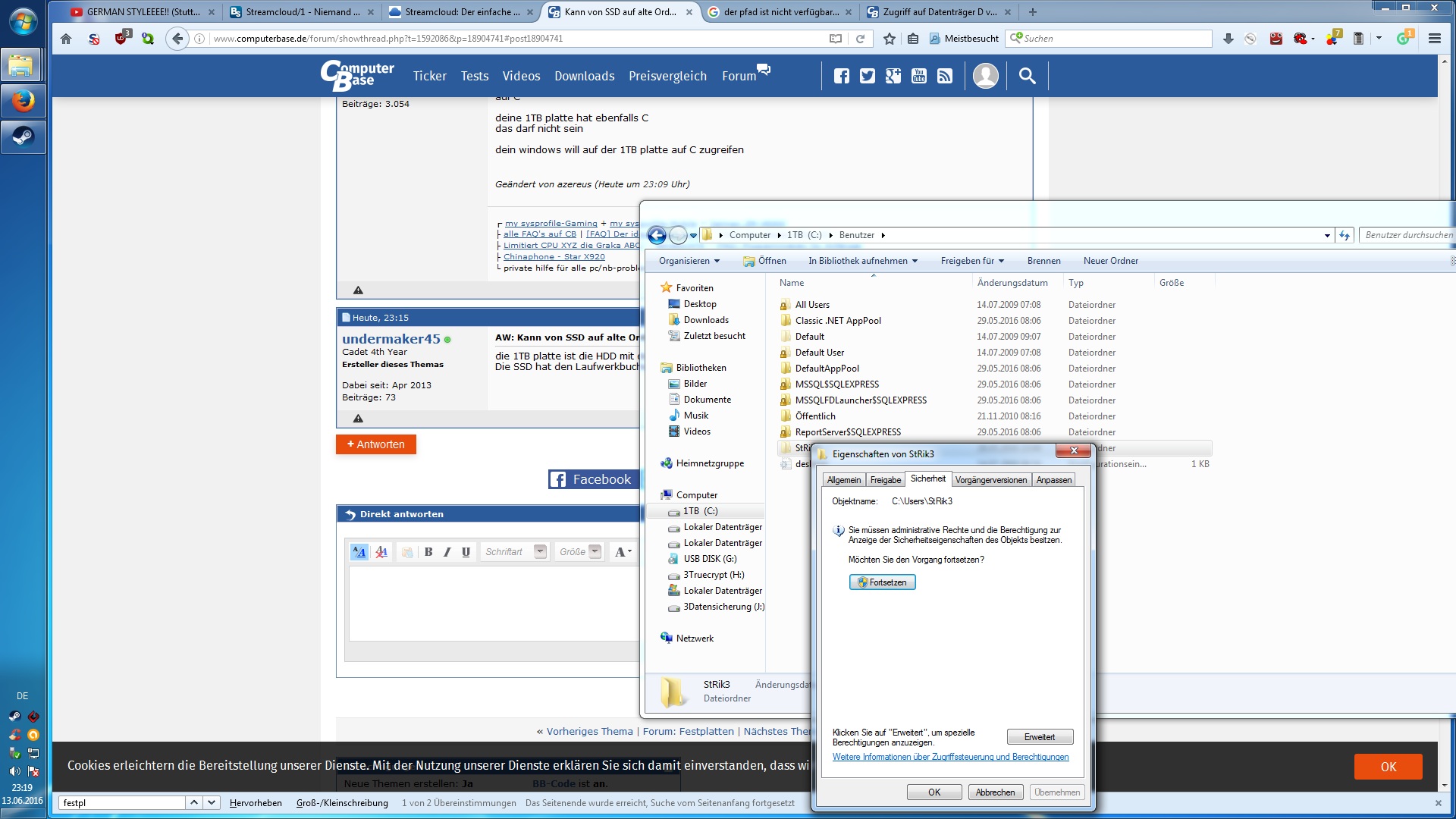Viewport: 1456px width, 819px height.
Task: Click the ComputerBase Facebook icon
Action: click(x=842, y=76)
